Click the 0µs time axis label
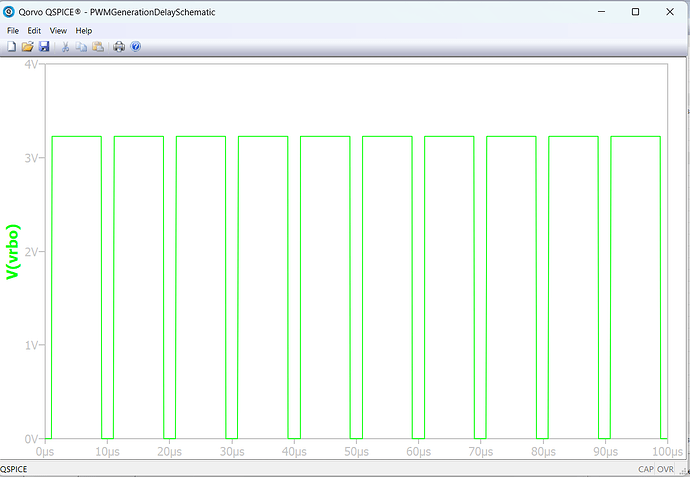Screen dimensions: 690x477 45,452
